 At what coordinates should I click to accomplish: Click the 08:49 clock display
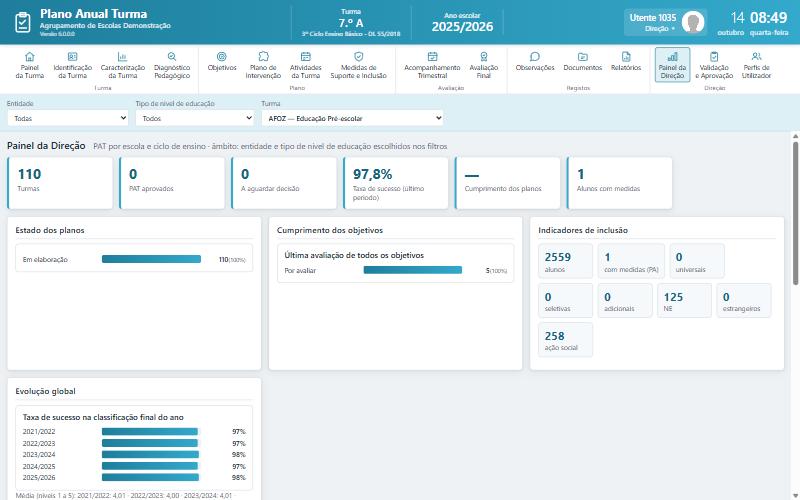click(x=768, y=18)
